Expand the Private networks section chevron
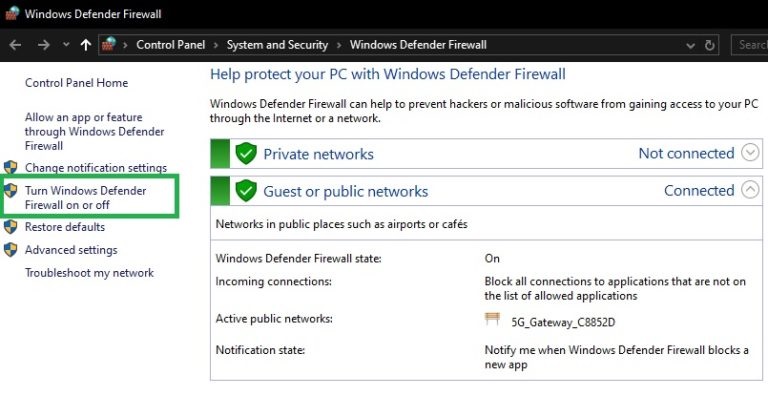This screenshot has height=396, width=768. [750, 153]
